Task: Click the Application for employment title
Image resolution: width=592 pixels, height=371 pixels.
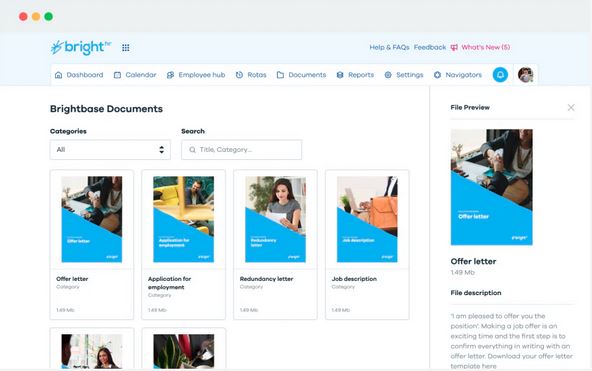Action: click(170, 283)
